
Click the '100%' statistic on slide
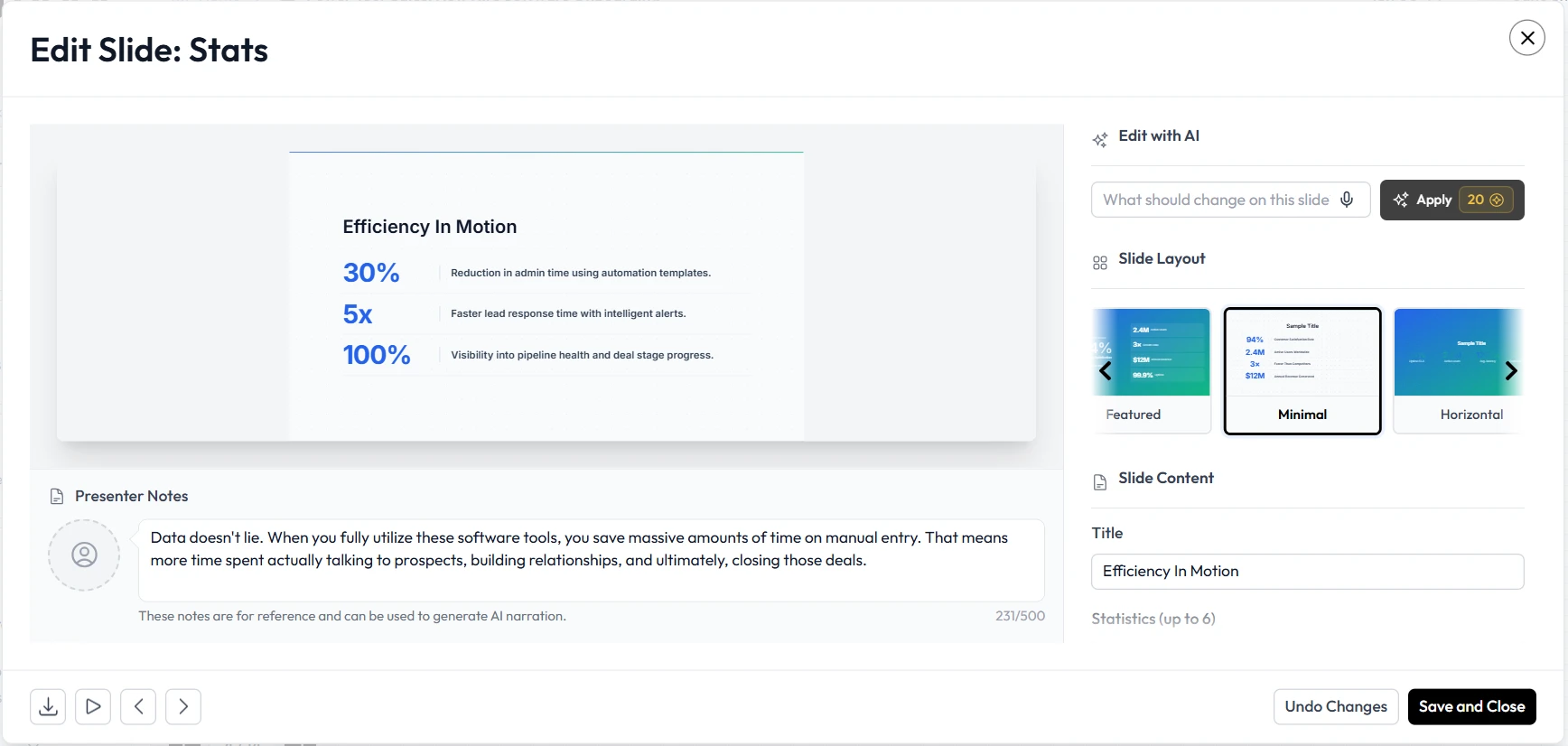(x=377, y=355)
